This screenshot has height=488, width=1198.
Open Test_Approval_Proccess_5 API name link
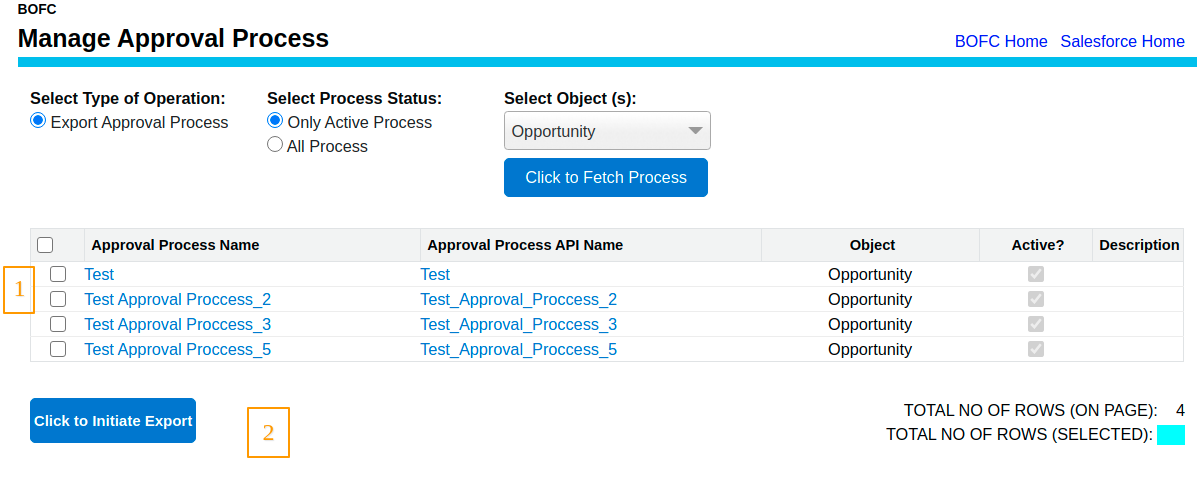pos(519,350)
